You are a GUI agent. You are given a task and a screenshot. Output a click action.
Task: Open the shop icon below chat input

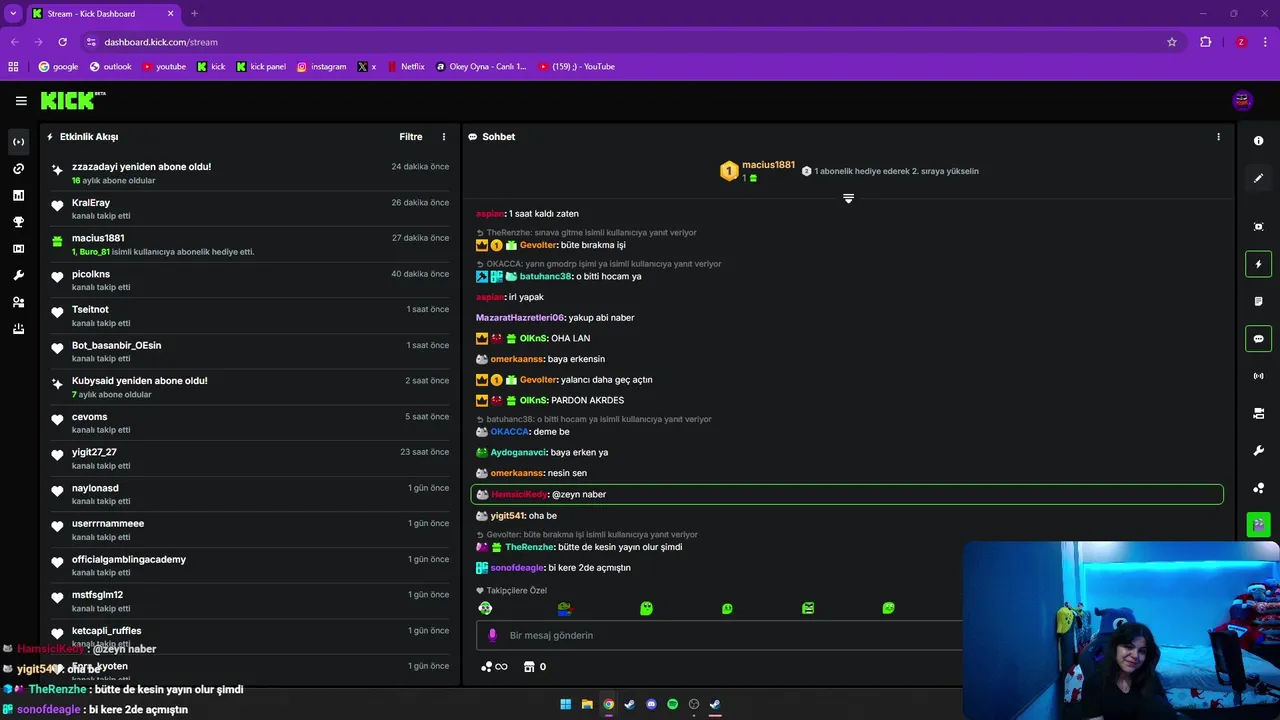[x=531, y=667]
